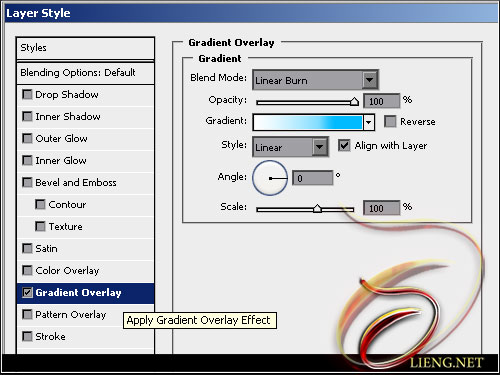Screen dimensions: 500x375
Task: Click the Scale percentage field
Action: tap(381, 208)
